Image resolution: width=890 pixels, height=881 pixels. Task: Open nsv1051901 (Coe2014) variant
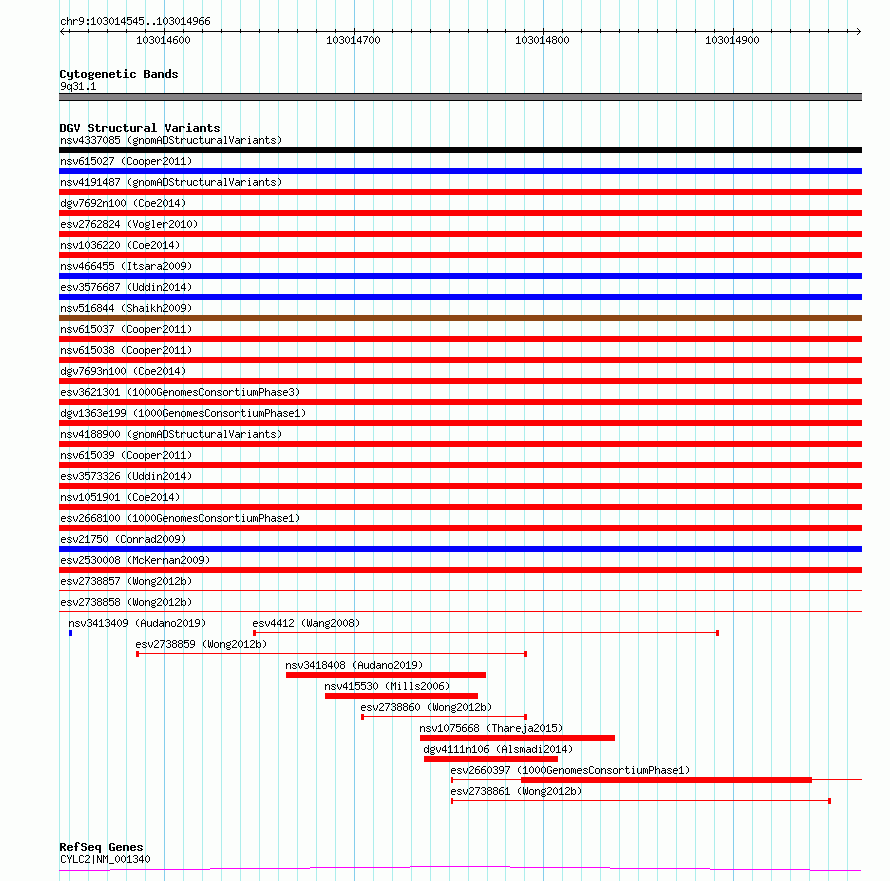coord(120,497)
